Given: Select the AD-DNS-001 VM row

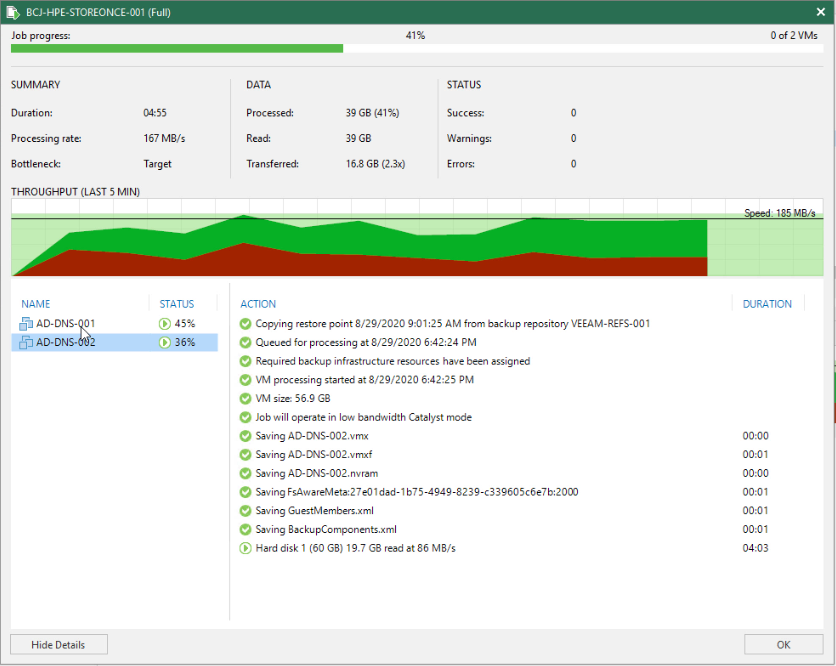Looking at the screenshot, I should [x=114, y=324].
